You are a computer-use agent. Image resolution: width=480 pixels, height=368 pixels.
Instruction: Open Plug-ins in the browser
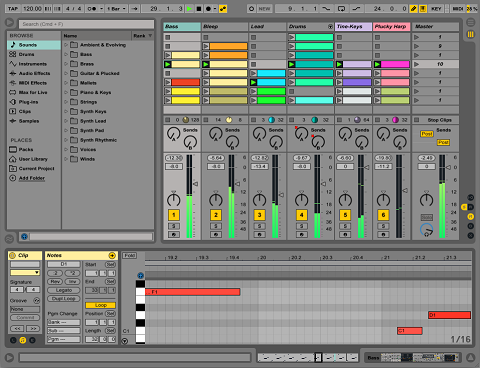coord(33,102)
